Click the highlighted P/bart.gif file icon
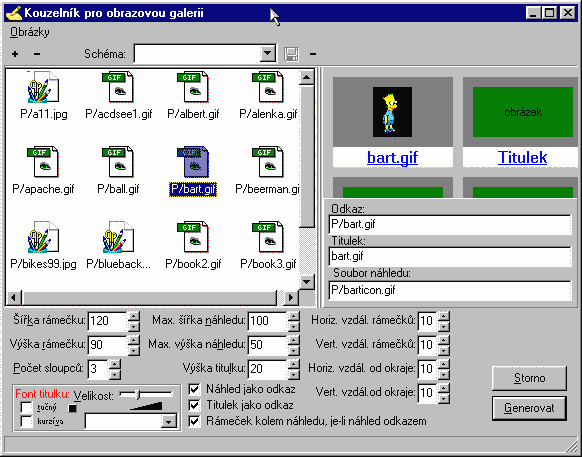Image resolution: width=582 pixels, height=457 pixels. pyautogui.click(x=193, y=162)
